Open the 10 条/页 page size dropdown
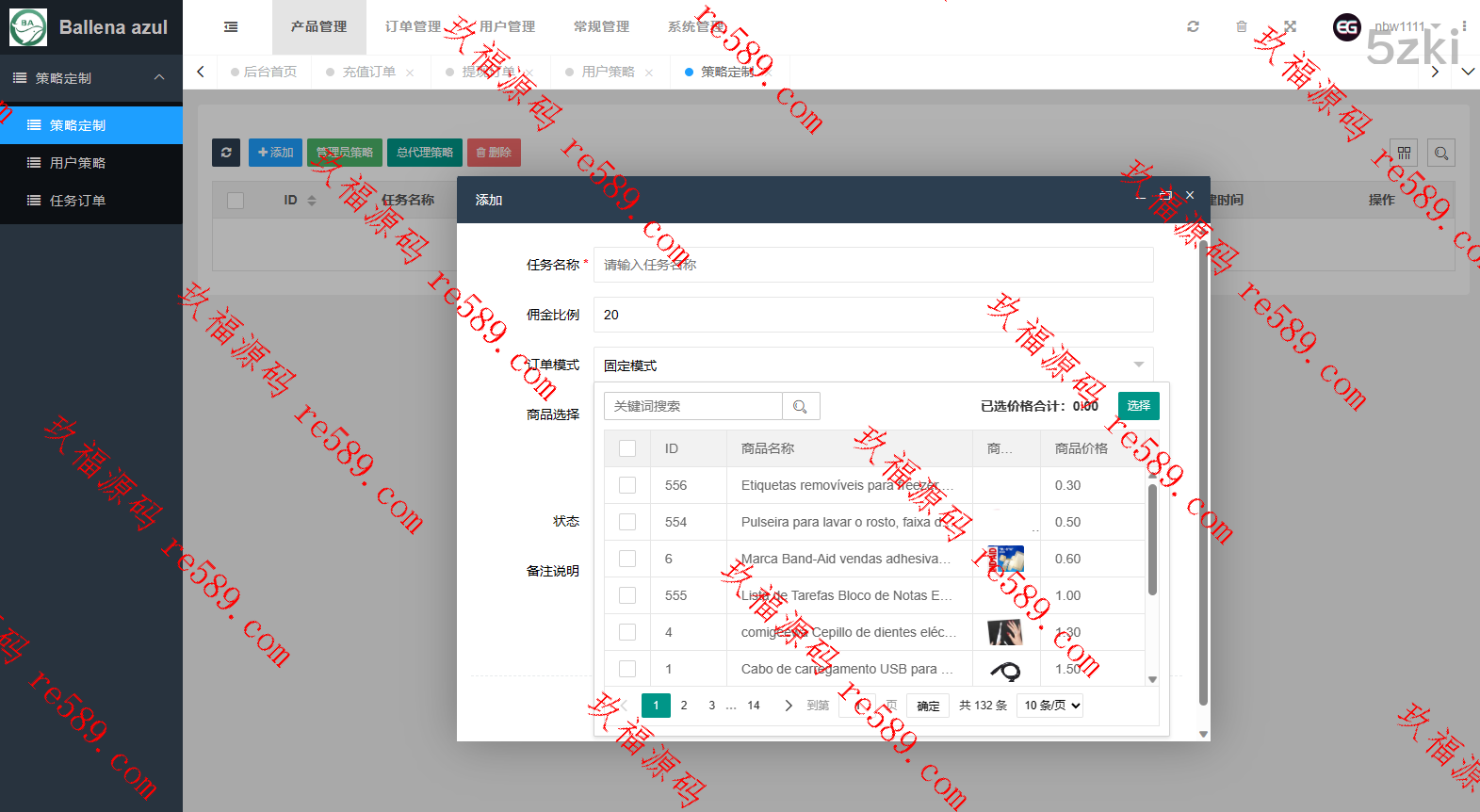The height and width of the screenshot is (812, 1480). 1049,706
